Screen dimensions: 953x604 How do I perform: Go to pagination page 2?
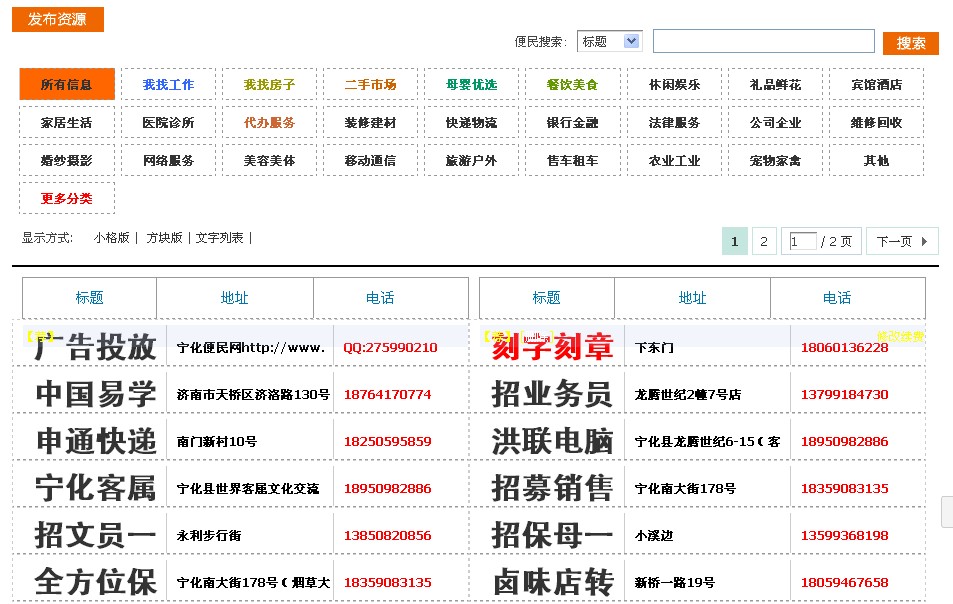point(764,241)
